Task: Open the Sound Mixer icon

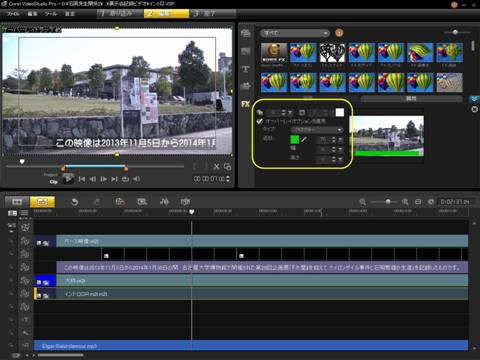Action: pyautogui.click(x=164, y=202)
